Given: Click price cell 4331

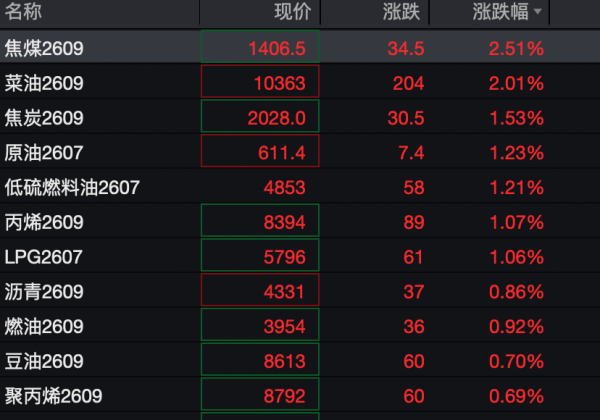Looking at the screenshot, I should (260, 290).
